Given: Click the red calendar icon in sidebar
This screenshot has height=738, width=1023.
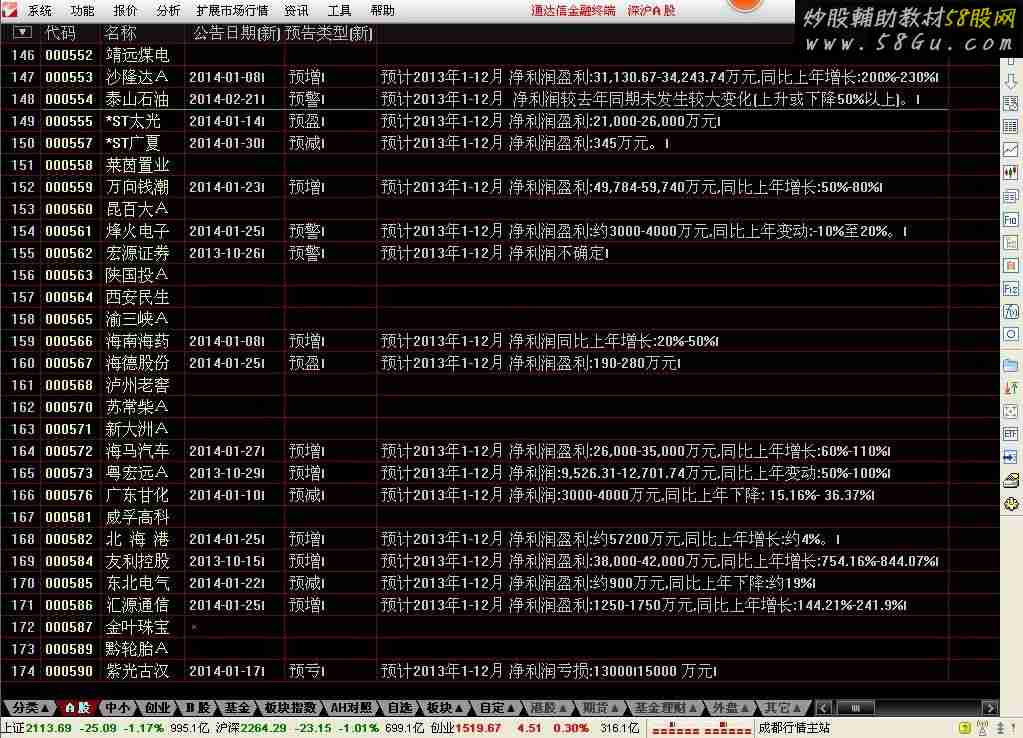Looking at the screenshot, I should [1011, 266].
